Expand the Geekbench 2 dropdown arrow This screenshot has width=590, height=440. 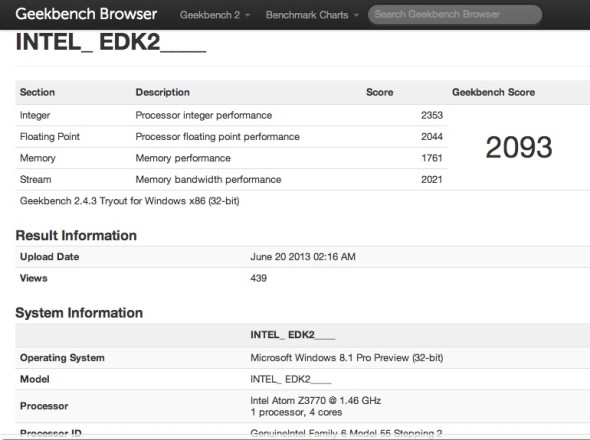point(247,15)
